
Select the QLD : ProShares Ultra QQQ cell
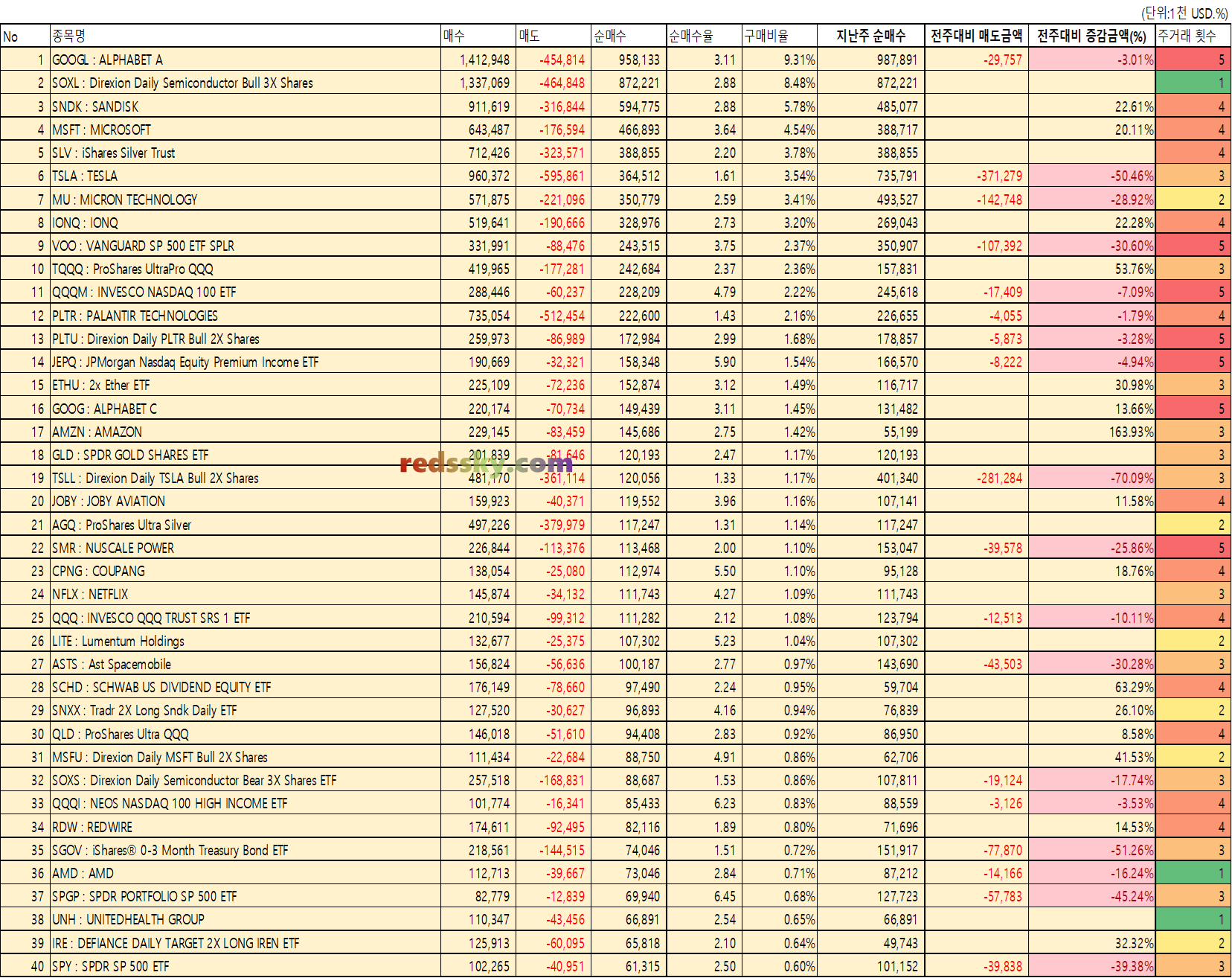point(246,734)
